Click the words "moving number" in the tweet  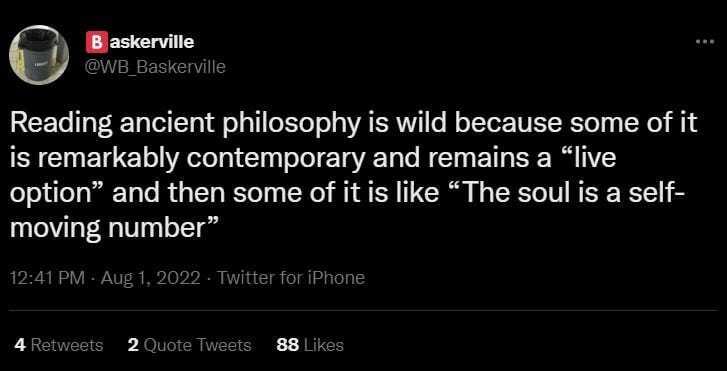point(114,226)
